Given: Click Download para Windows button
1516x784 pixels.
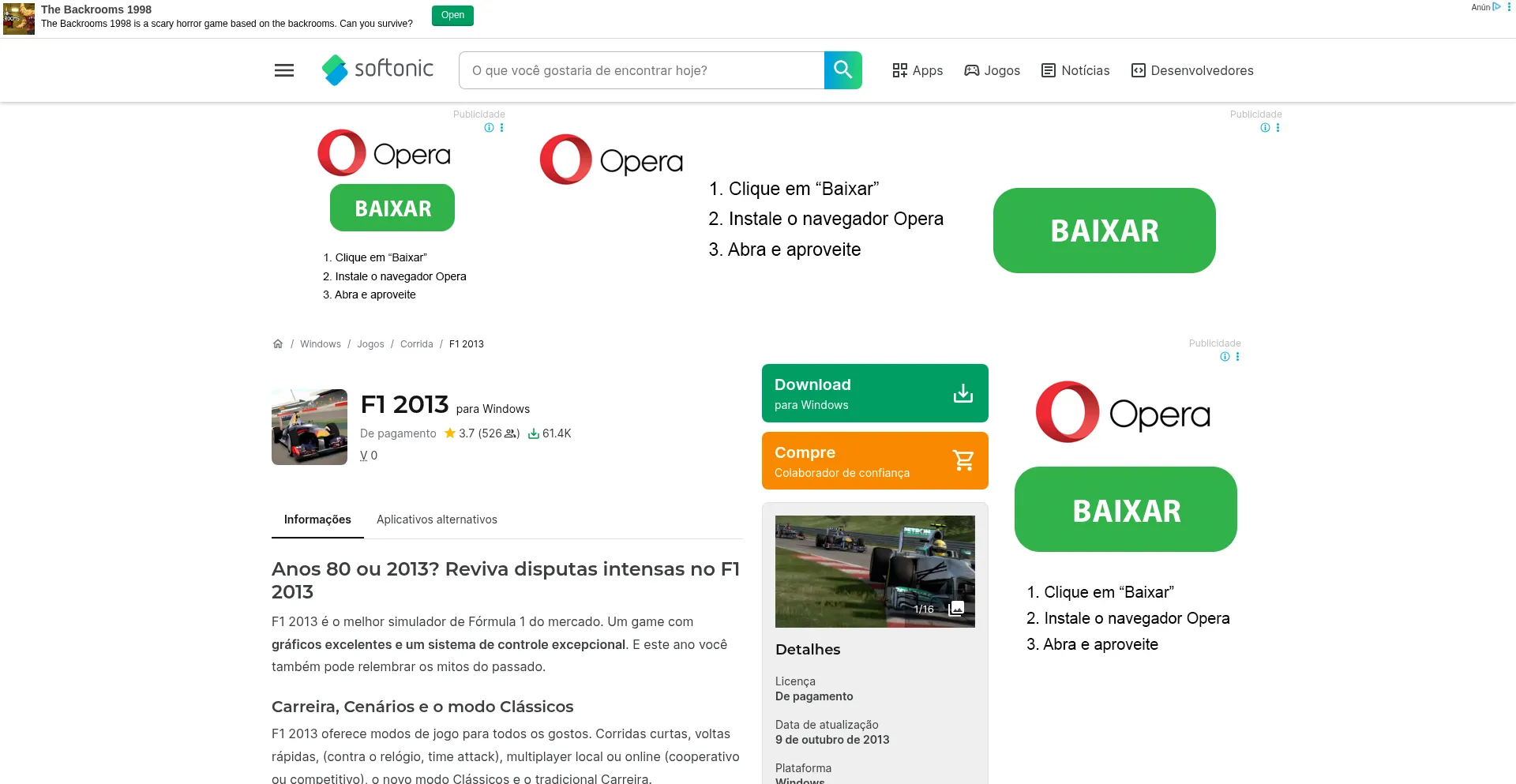Looking at the screenshot, I should coord(875,393).
